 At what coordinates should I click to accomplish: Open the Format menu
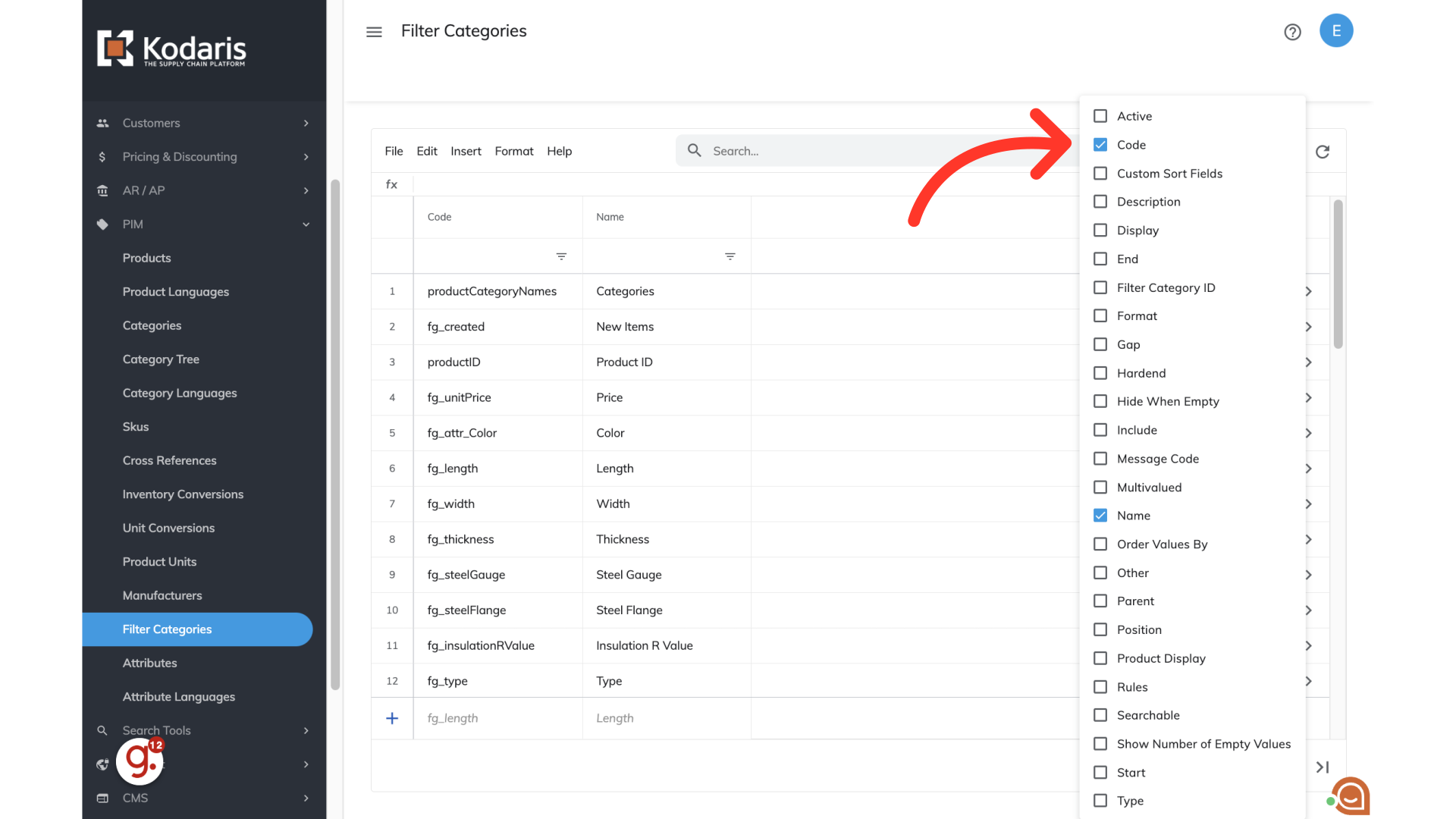click(513, 151)
